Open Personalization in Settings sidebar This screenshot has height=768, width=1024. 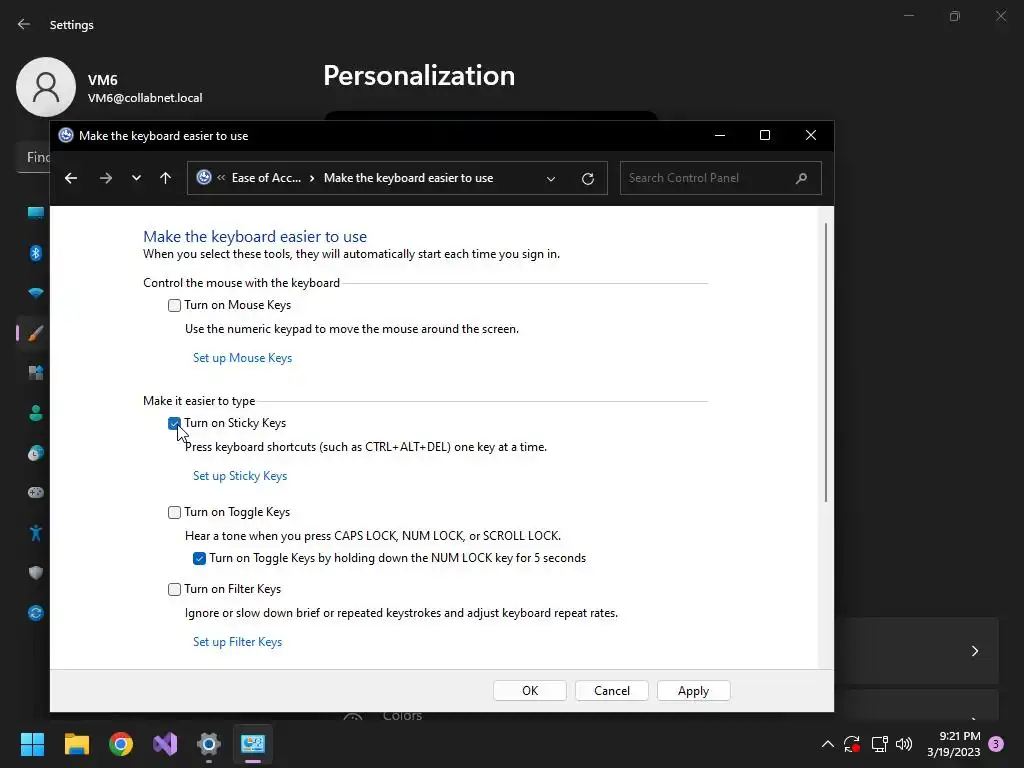click(35, 333)
